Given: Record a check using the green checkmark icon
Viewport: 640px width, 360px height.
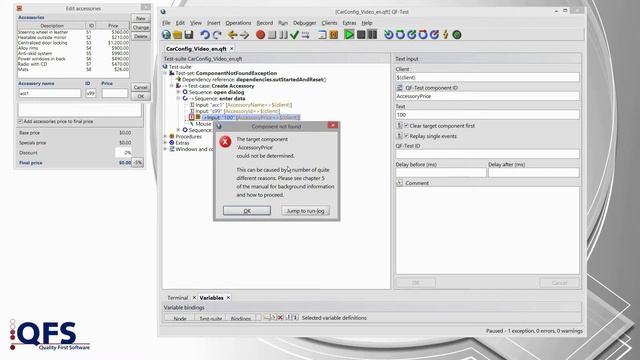Looking at the screenshot, I should [294, 35].
